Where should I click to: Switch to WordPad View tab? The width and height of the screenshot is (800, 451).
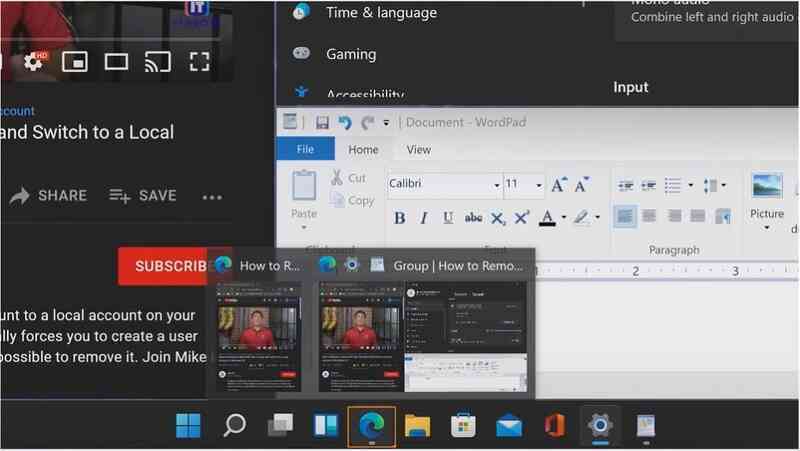click(x=419, y=149)
